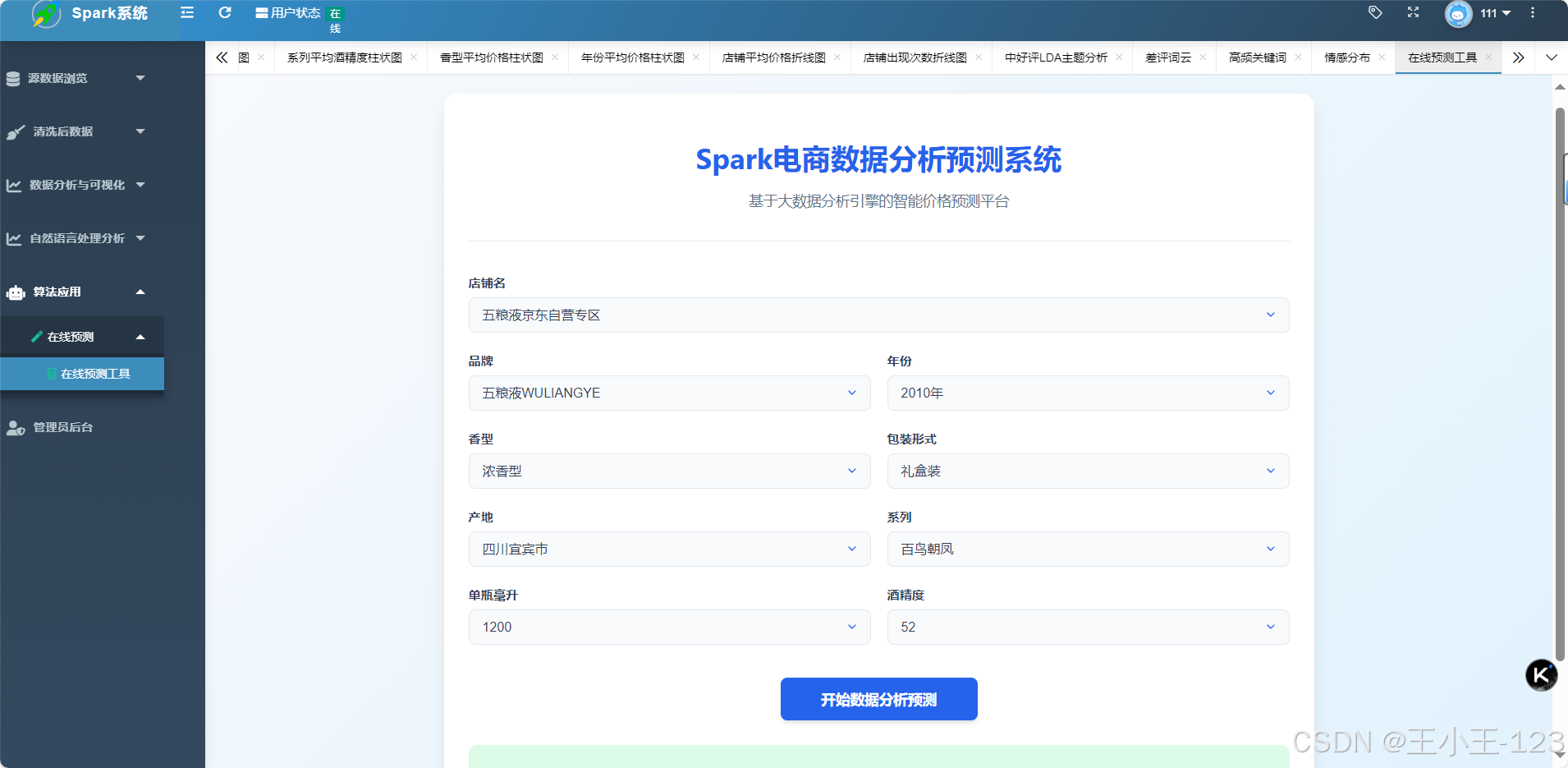Switch to 系列平均酒精度柱状图 tab
1568x768 pixels.
pyautogui.click(x=345, y=57)
